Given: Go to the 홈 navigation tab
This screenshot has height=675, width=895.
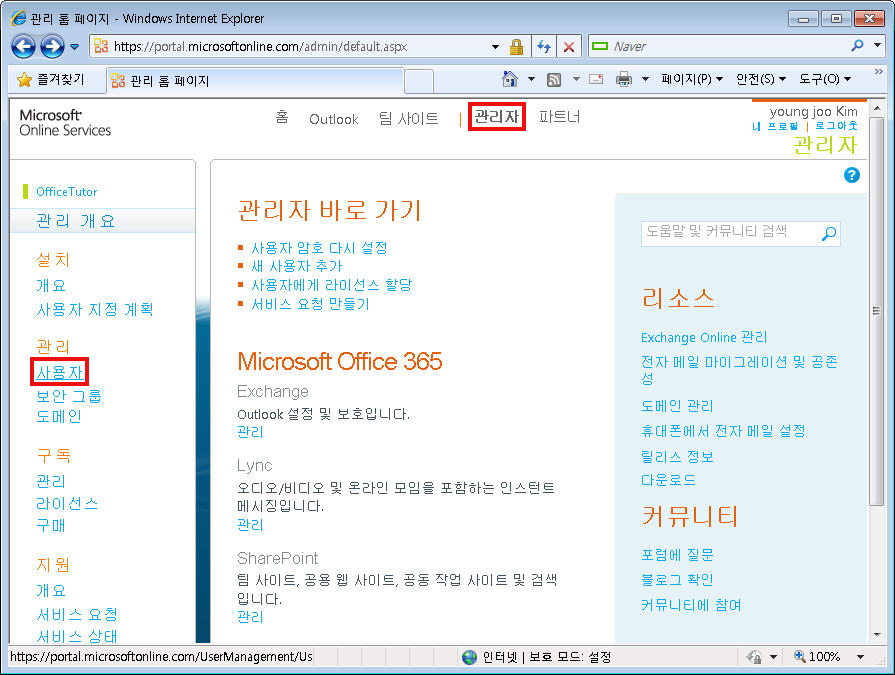Looking at the screenshot, I should 282,118.
